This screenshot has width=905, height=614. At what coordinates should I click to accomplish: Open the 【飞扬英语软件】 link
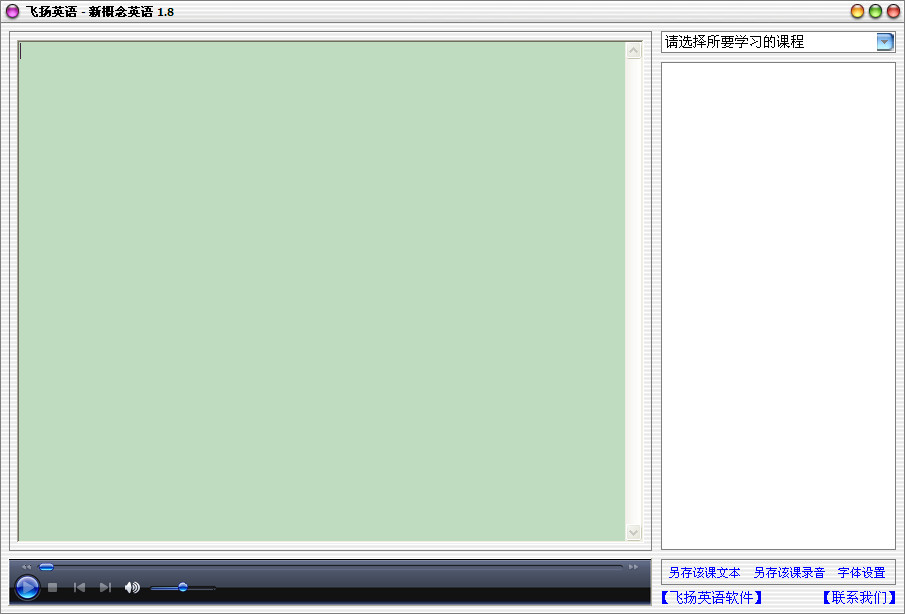pos(711,597)
